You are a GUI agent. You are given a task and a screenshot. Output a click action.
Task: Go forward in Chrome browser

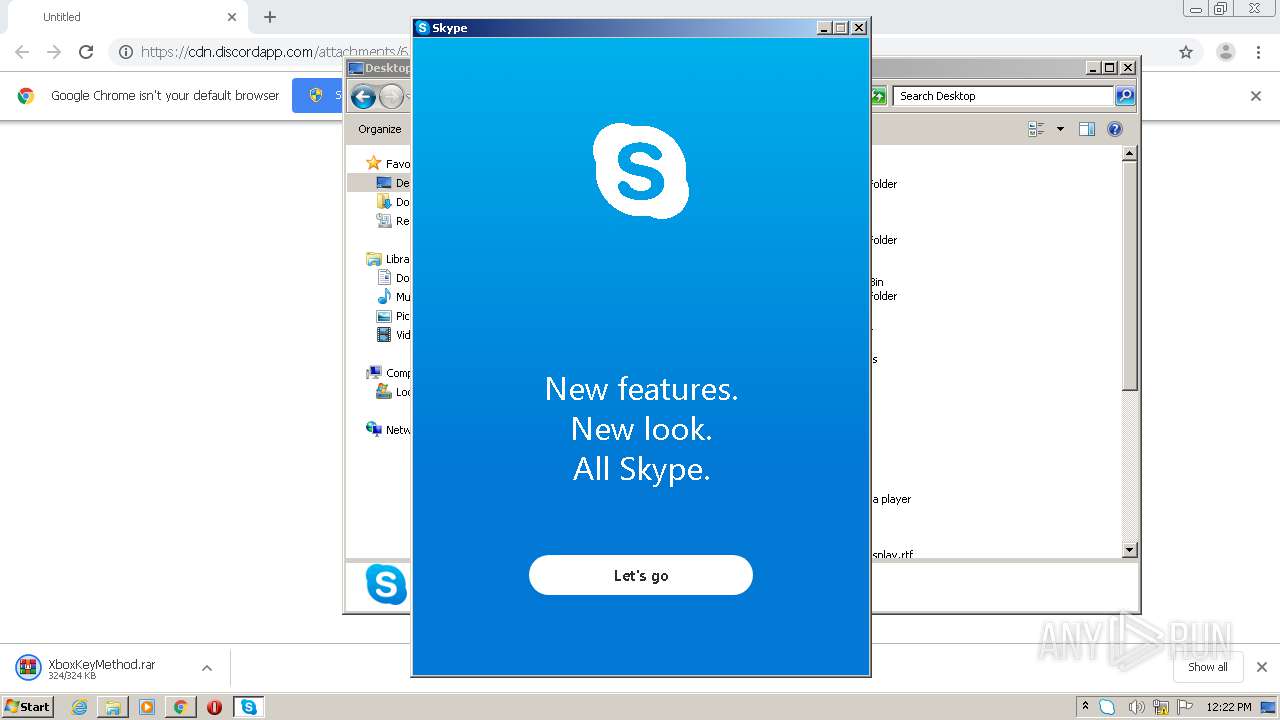click(x=54, y=52)
